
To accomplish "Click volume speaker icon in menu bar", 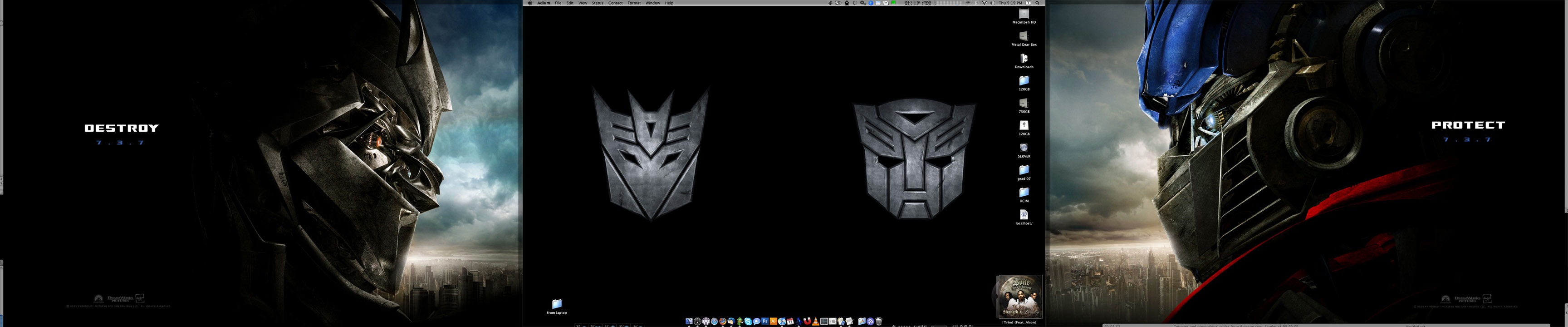I will (992, 3).
